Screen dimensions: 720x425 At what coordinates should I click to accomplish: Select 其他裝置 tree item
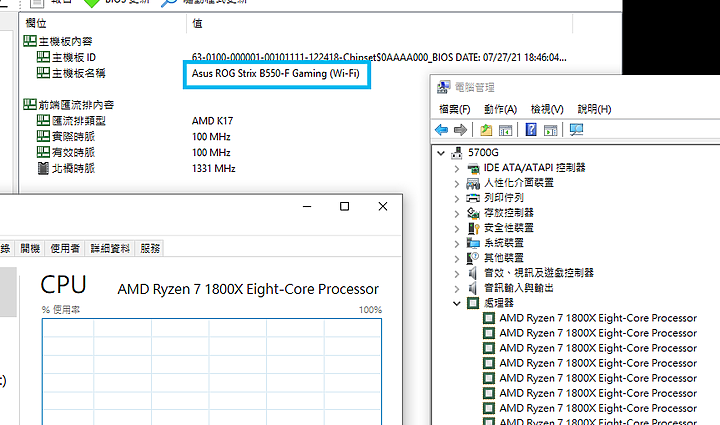coord(504,258)
